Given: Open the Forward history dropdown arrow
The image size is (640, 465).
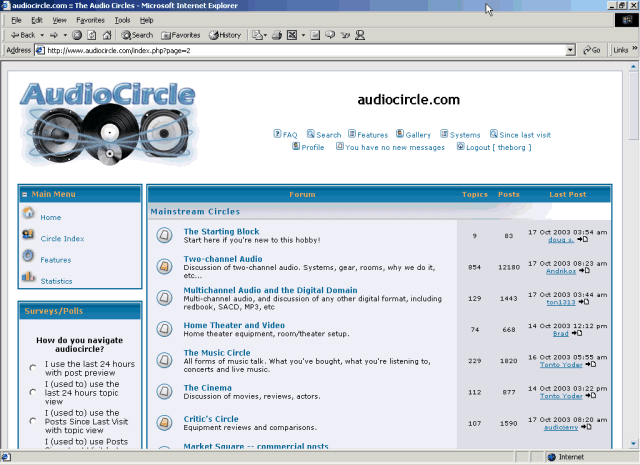Looking at the screenshot, I should 65,35.
